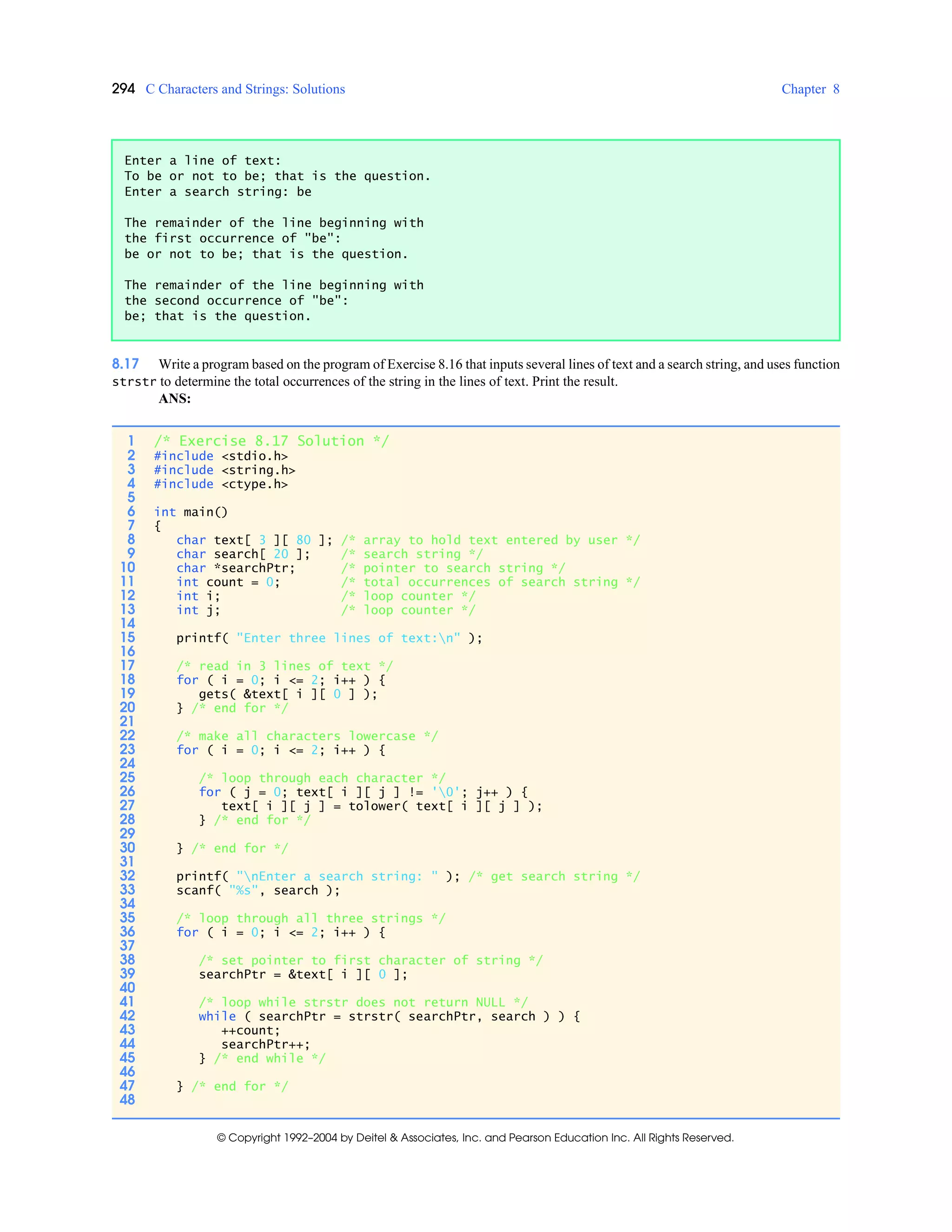Click comment 'total occurrences of search string'
The width and height of the screenshot is (952, 1232).
[x=491, y=582]
